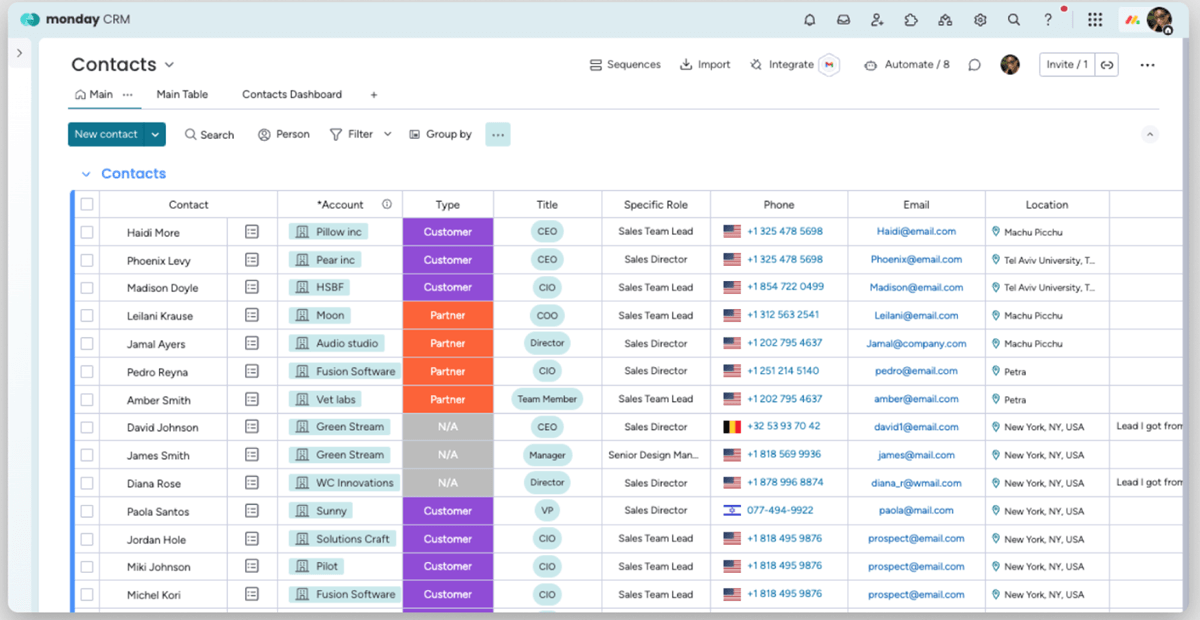Open Sequences from the board header
This screenshot has height=620, width=1200.
coord(625,65)
